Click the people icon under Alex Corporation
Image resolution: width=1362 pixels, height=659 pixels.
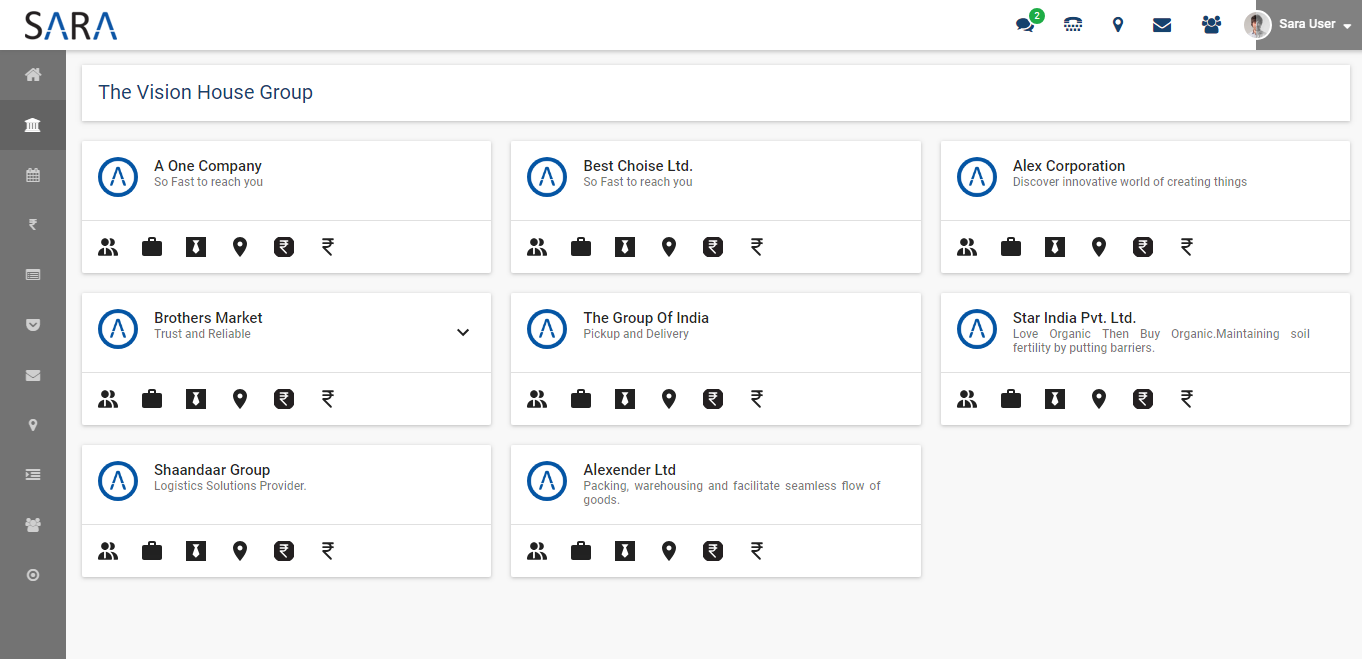967,247
